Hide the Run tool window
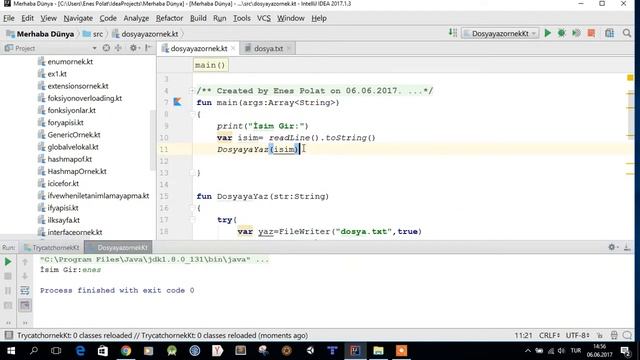640x360 pixels. click(627, 247)
